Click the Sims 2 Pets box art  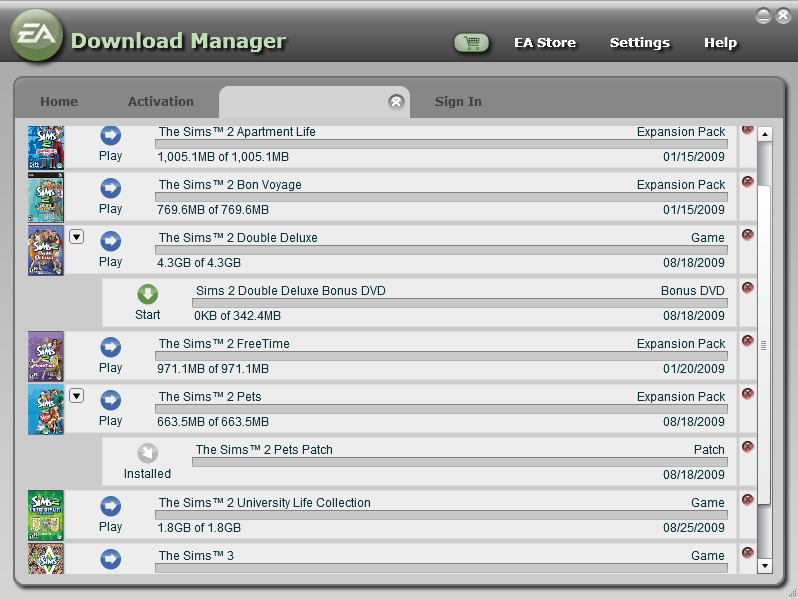(46, 409)
